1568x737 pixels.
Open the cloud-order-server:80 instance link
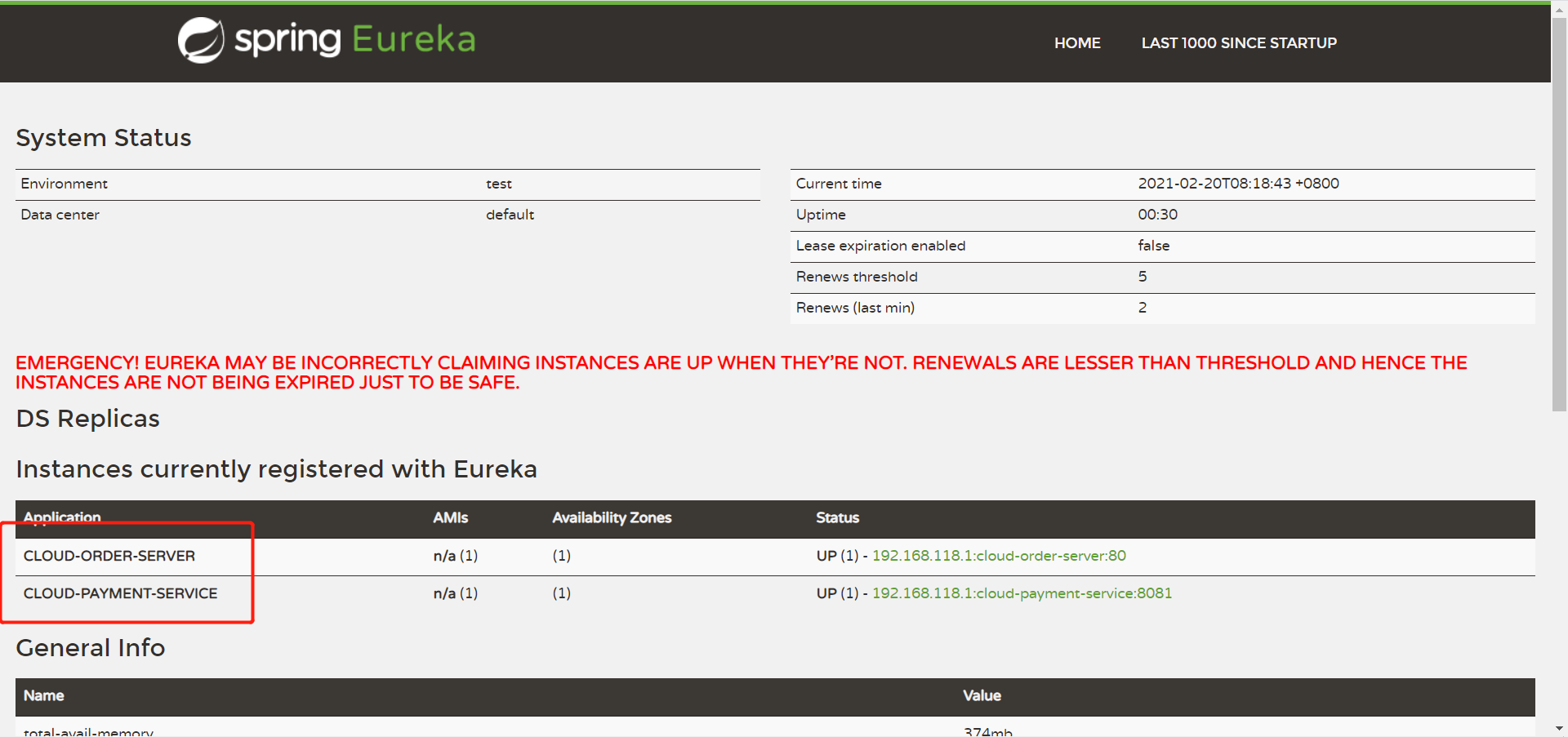click(x=999, y=556)
